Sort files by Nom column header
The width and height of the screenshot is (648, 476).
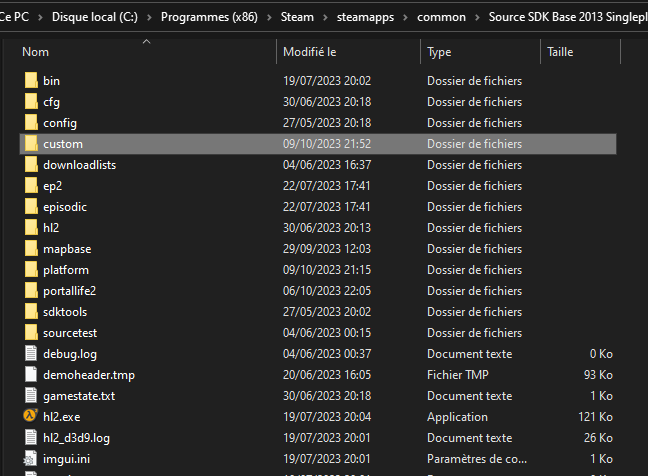point(36,52)
